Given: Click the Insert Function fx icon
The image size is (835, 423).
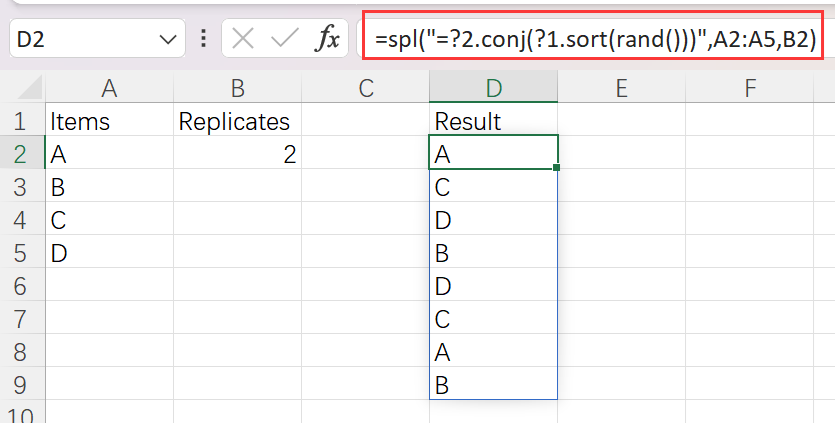Looking at the screenshot, I should tap(327, 40).
